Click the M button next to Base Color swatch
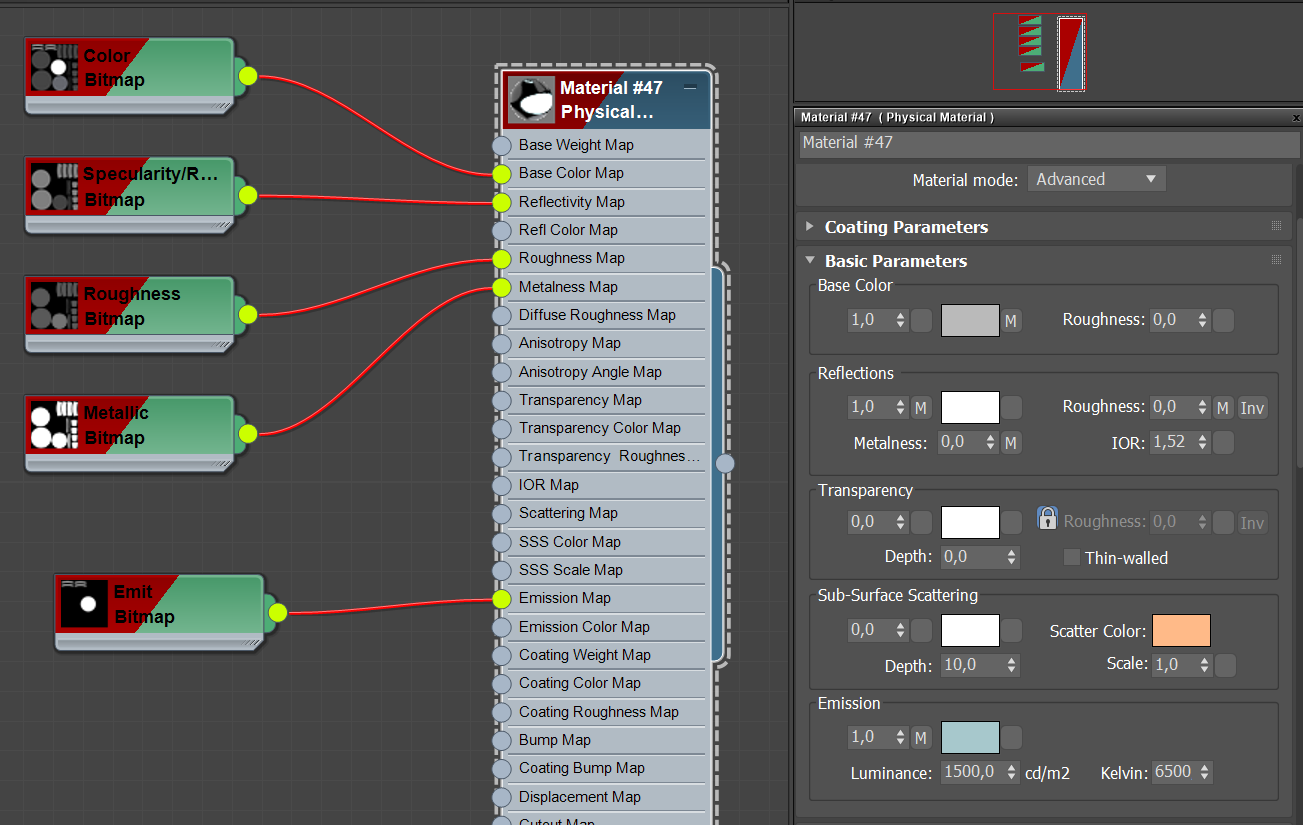Screen dimensions: 1303x825 tap(1012, 319)
